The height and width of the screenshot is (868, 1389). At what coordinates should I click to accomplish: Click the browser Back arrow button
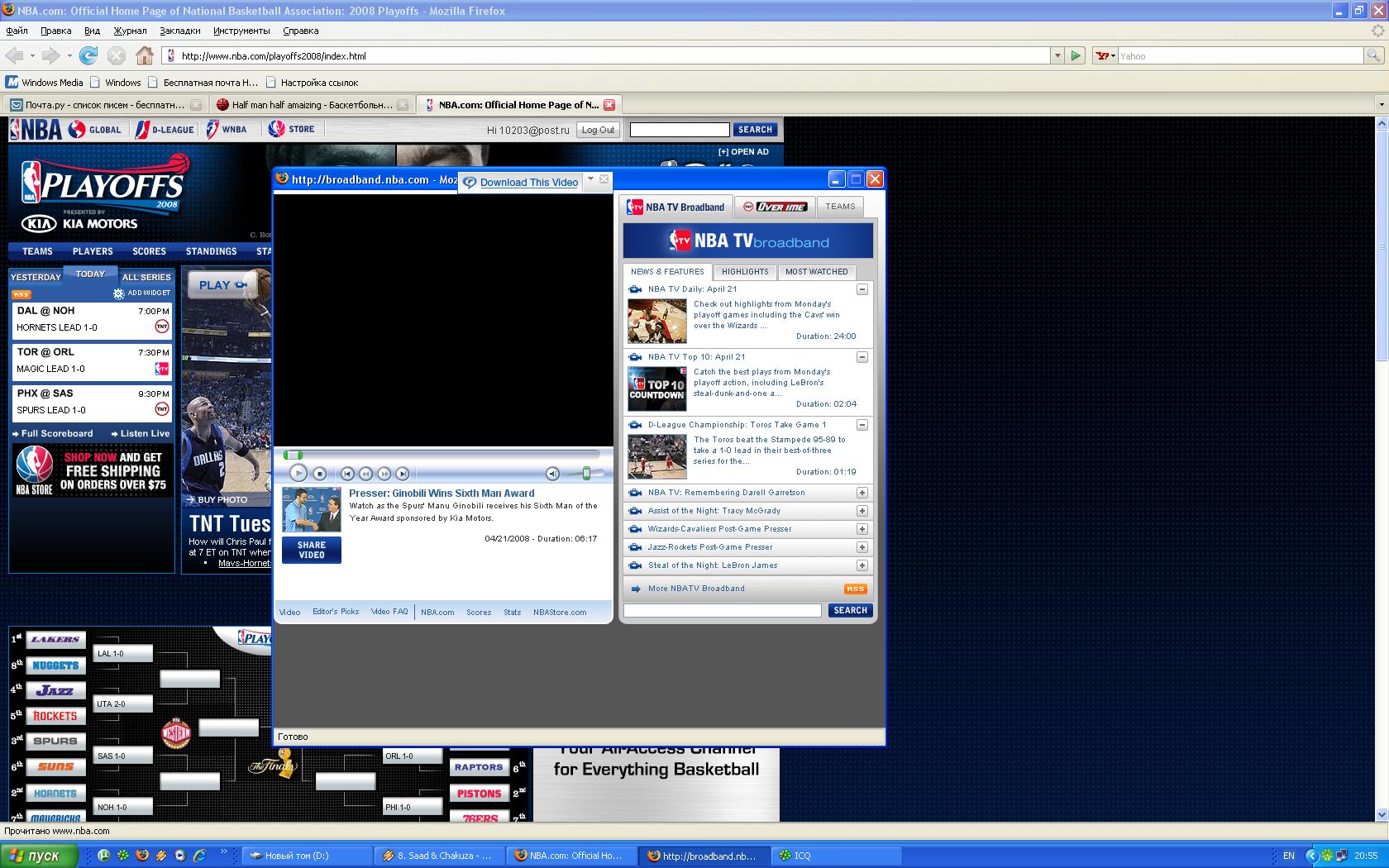[x=14, y=55]
